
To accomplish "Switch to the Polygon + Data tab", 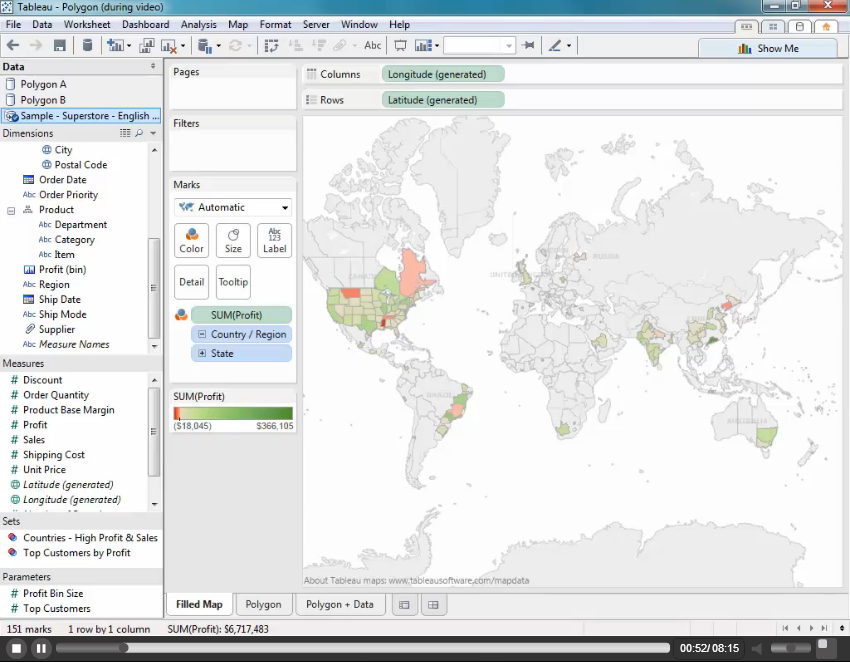I will pyautogui.click(x=339, y=604).
